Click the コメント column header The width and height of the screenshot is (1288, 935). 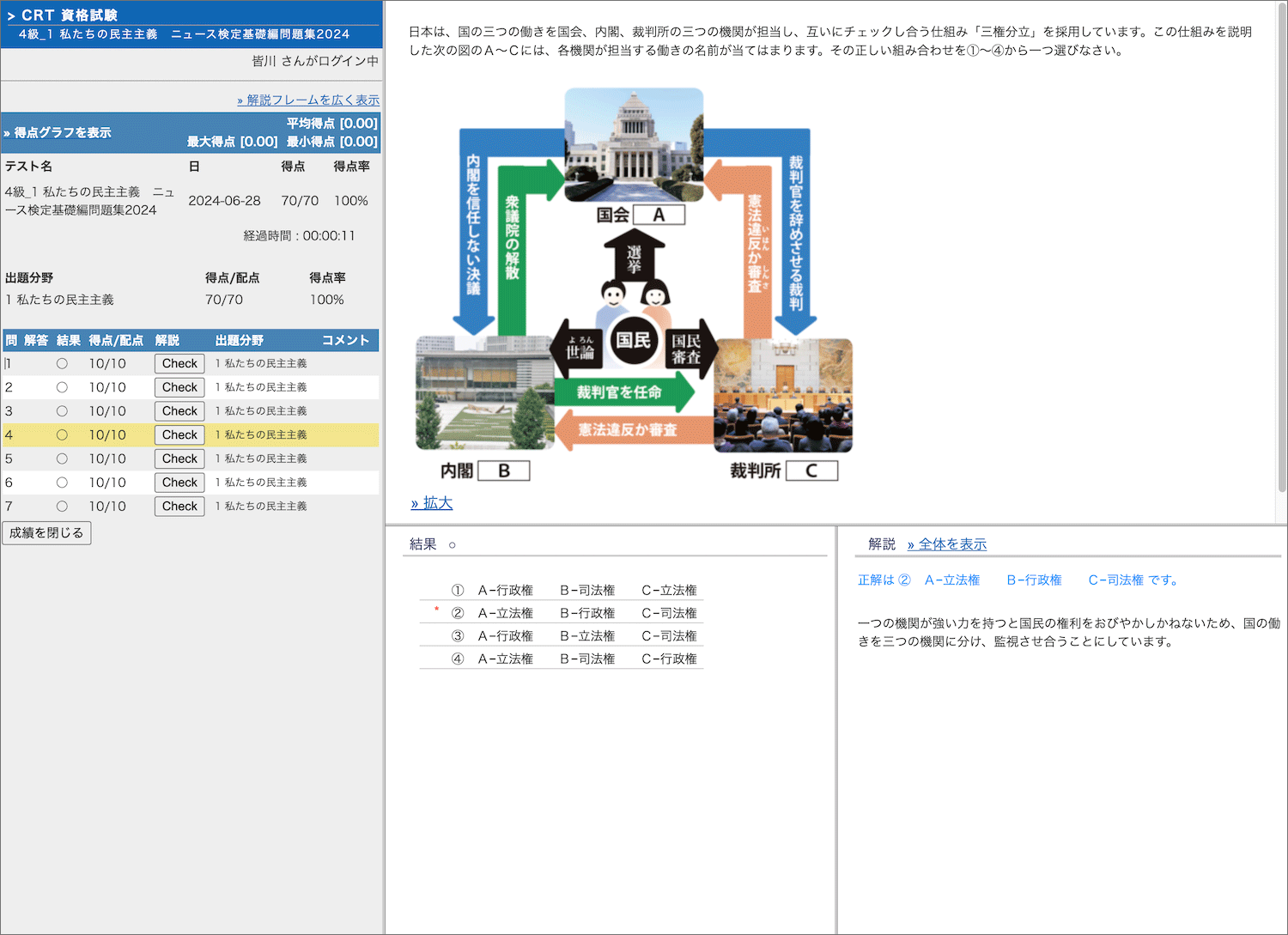(345, 340)
